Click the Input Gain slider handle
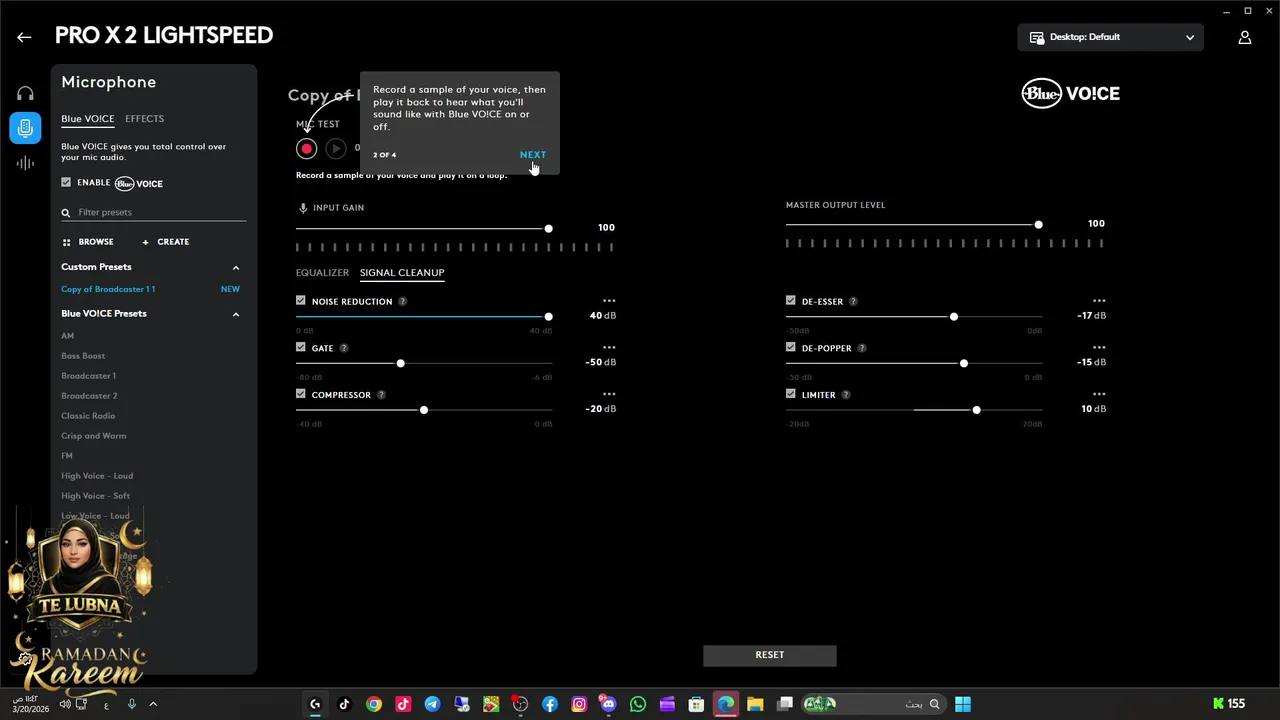Viewport: 1280px width, 720px height. click(548, 229)
